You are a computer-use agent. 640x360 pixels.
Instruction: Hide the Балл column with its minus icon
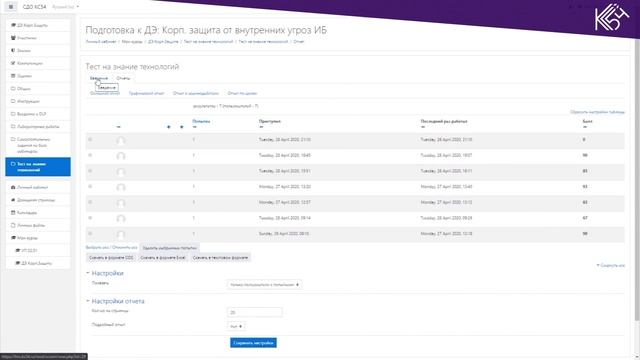585,127
